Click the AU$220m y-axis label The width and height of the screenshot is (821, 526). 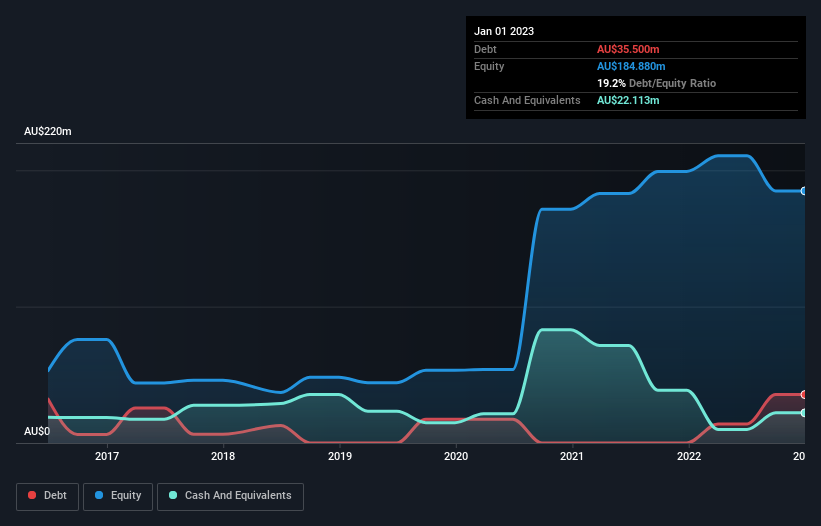click(x=48, y=131)
